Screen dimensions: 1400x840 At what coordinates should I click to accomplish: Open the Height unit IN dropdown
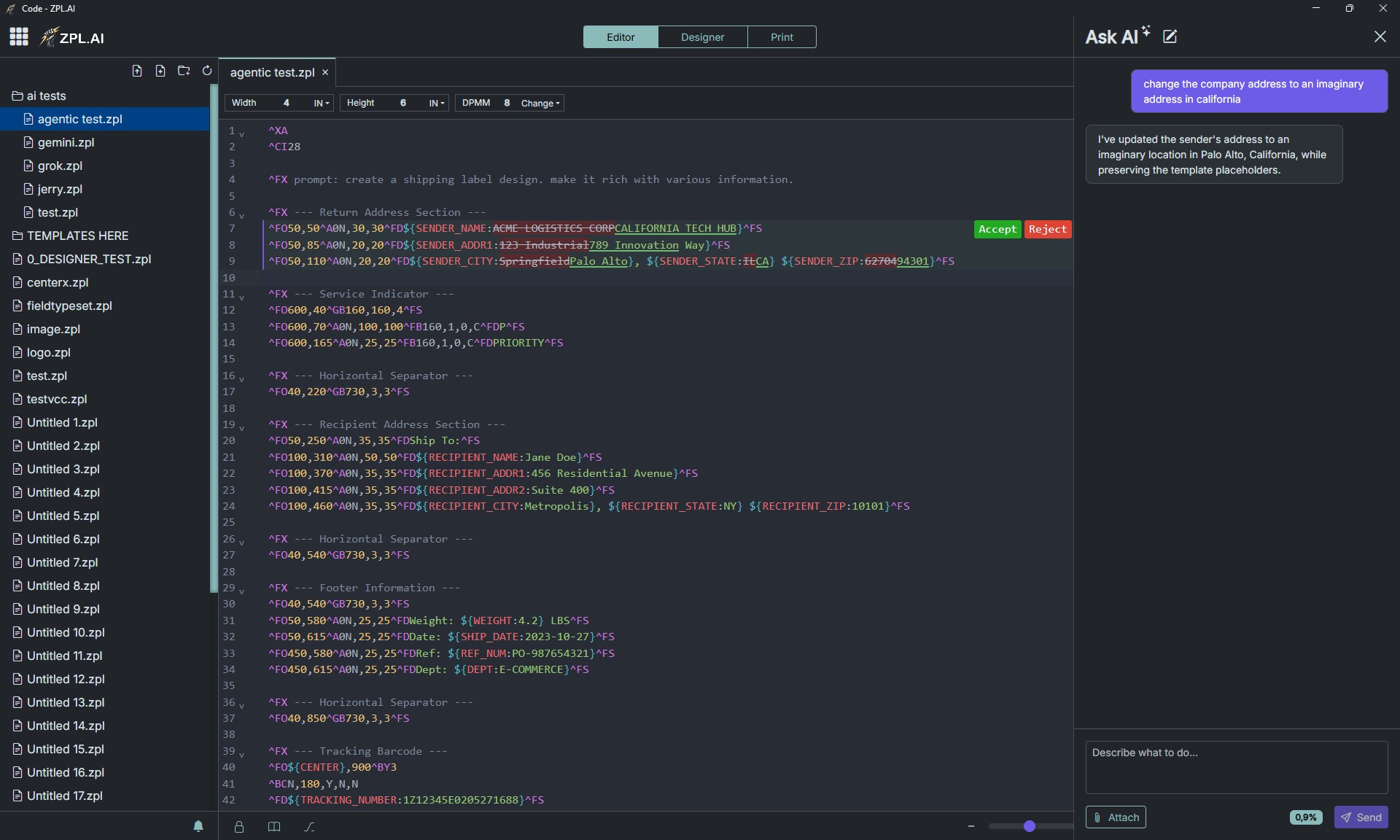click(x=437, y=104)
